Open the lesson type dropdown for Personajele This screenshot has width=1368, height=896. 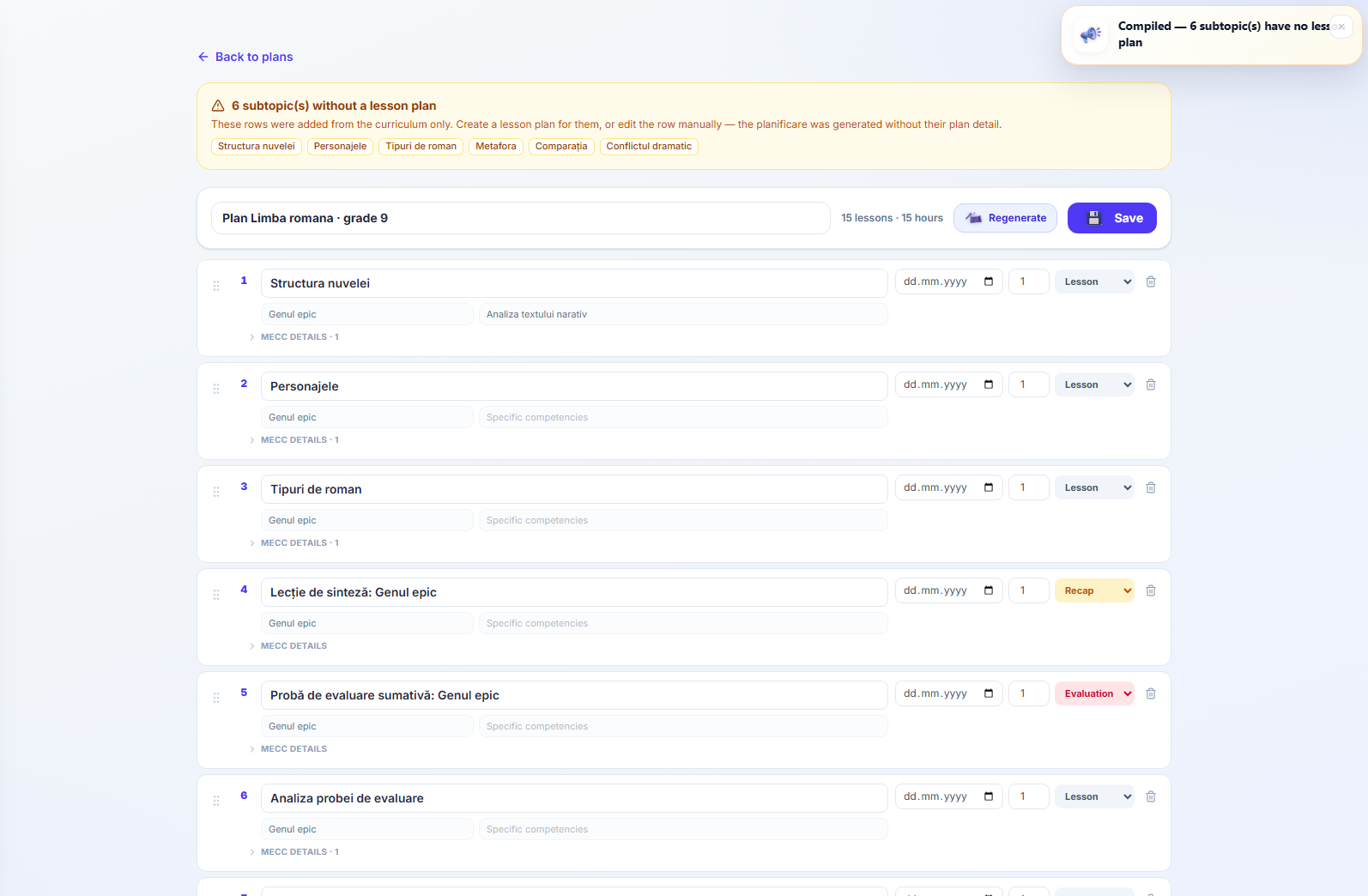(x=1094, y=384)
